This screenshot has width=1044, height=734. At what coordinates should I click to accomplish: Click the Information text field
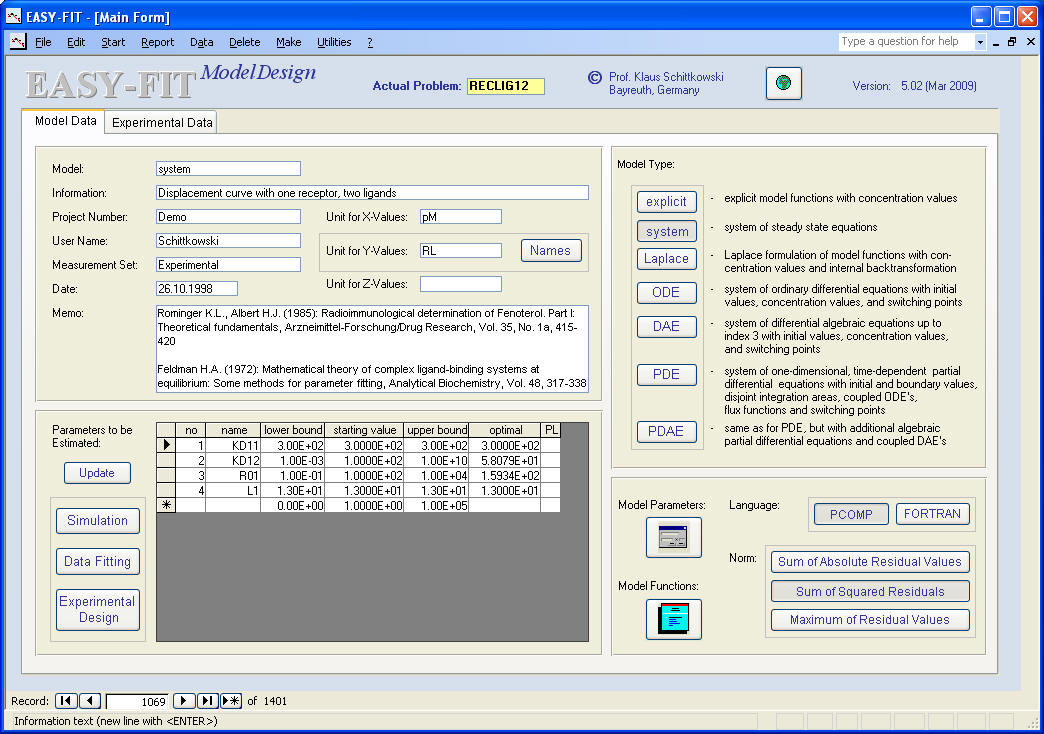click(x=372, y=193)
